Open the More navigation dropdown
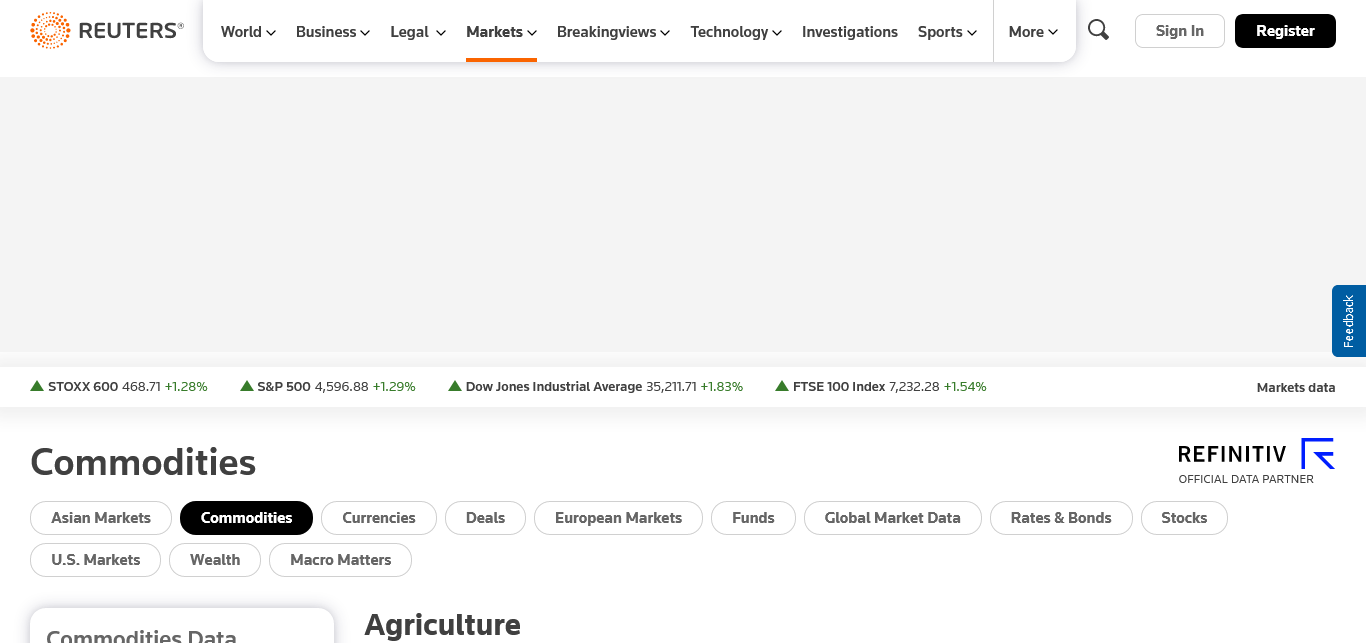Image resolution: width=1366 pixels, height=643 pixels. [x=1033, y=32]
